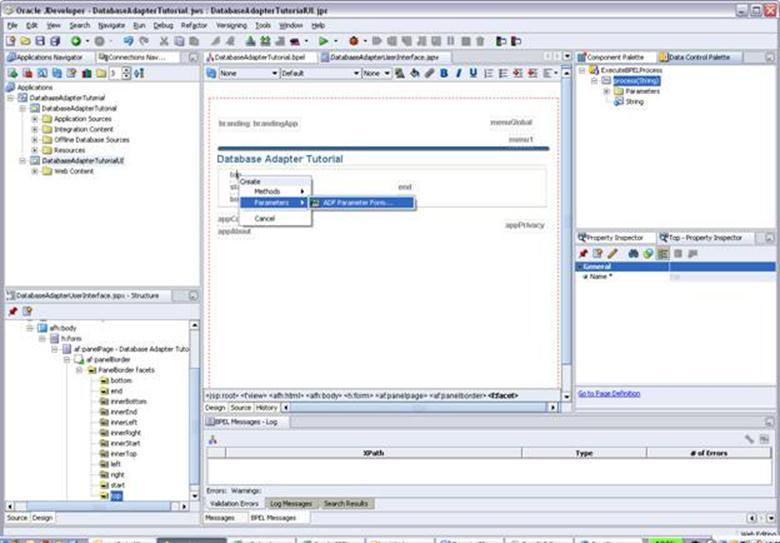This screenshot has height=543, width=780.
Task: Click the red Debug bug icon
Action: (x=354, y=41)
